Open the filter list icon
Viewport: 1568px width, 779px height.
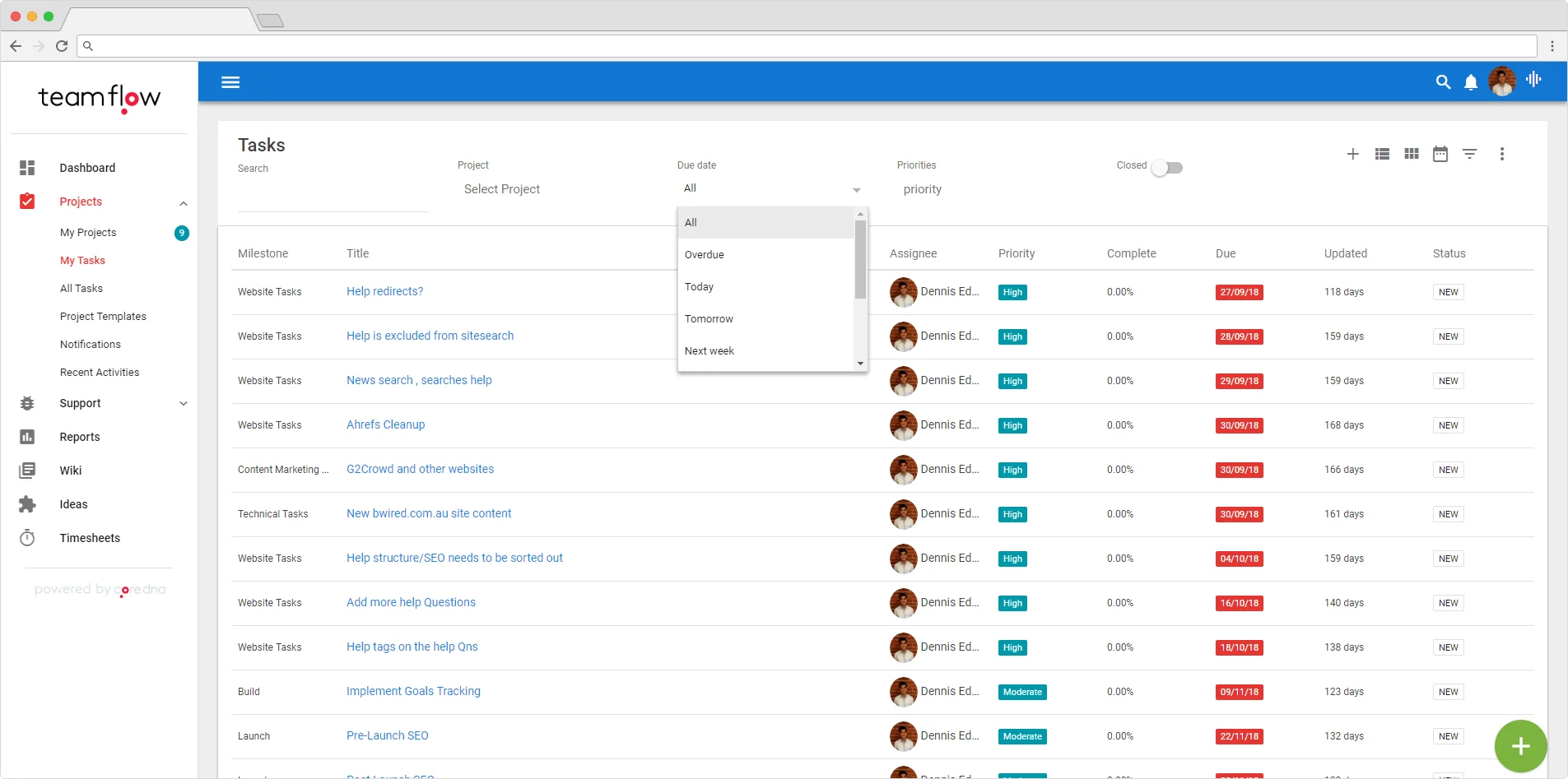[1470, 154]
